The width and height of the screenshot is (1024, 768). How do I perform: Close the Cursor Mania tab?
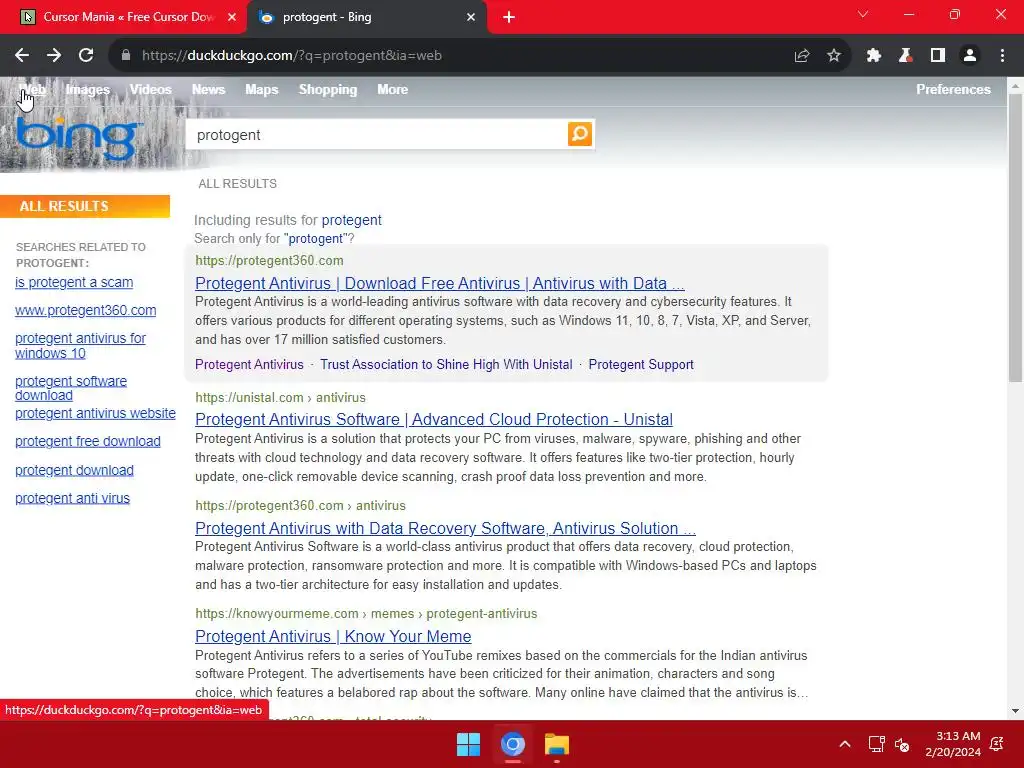click(x=232, y=17)
